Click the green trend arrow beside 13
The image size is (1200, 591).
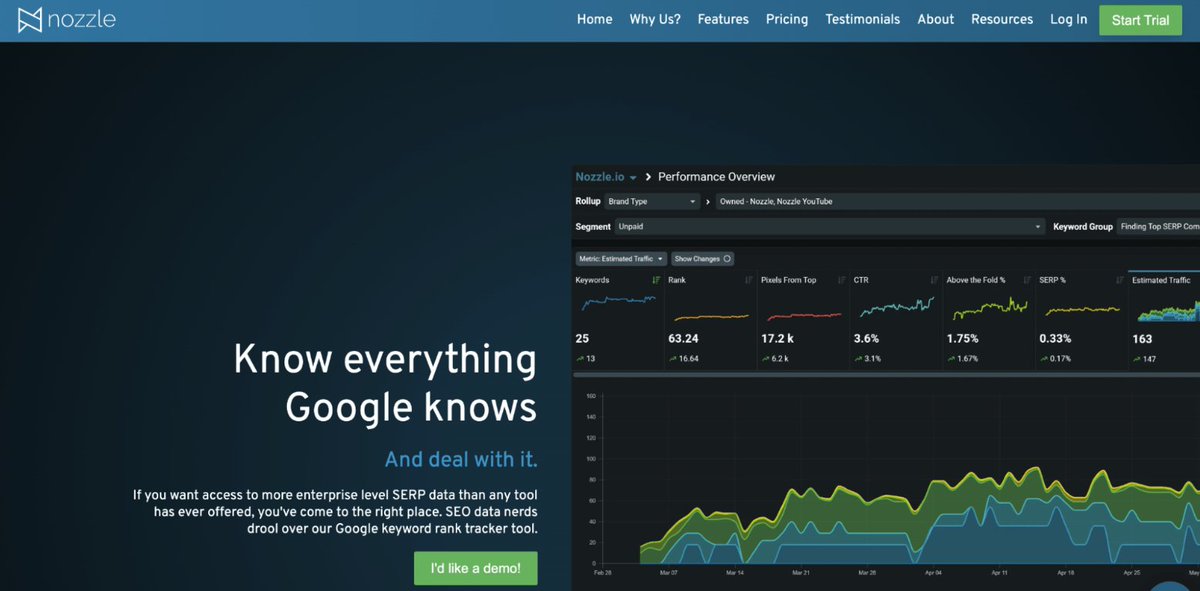[x=580, y=359]
